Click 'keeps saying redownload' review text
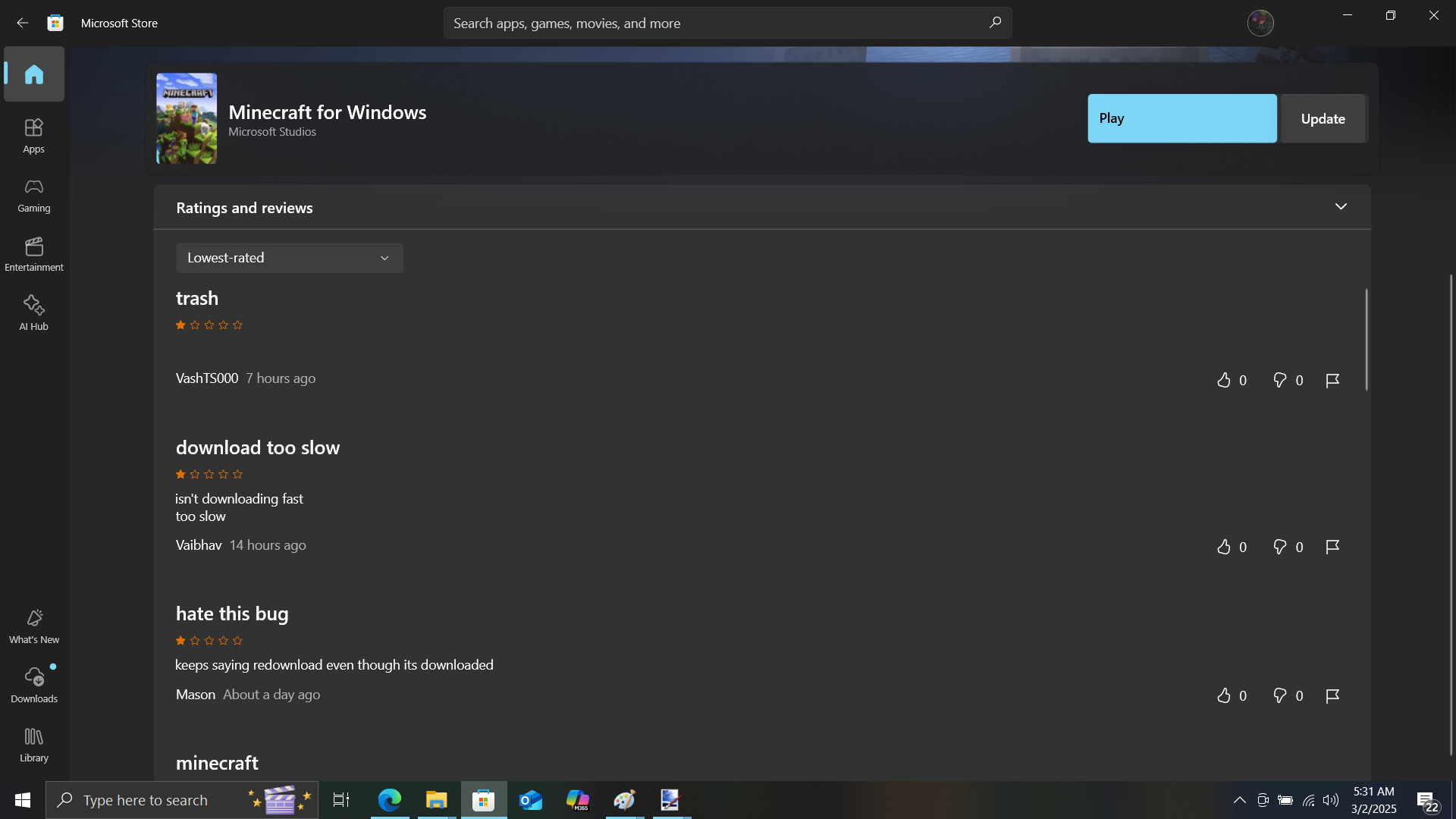This screenshot has width=1456, height=819. 334,665
